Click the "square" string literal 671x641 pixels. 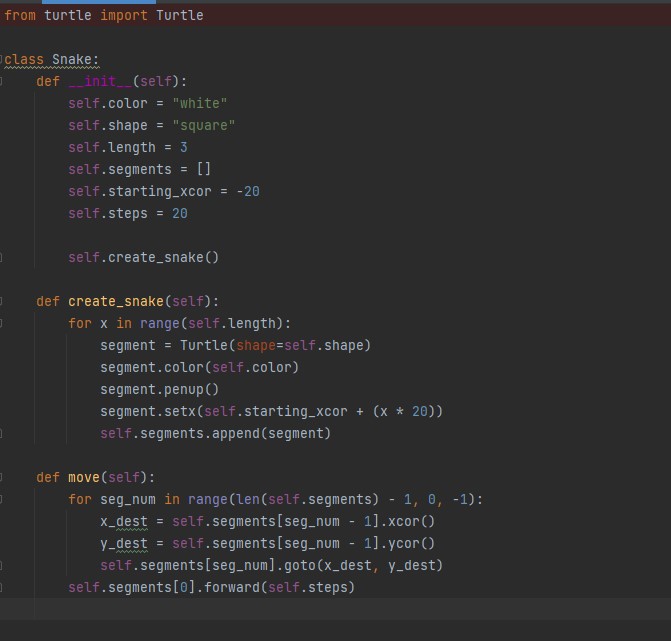(x=203, y=125)
